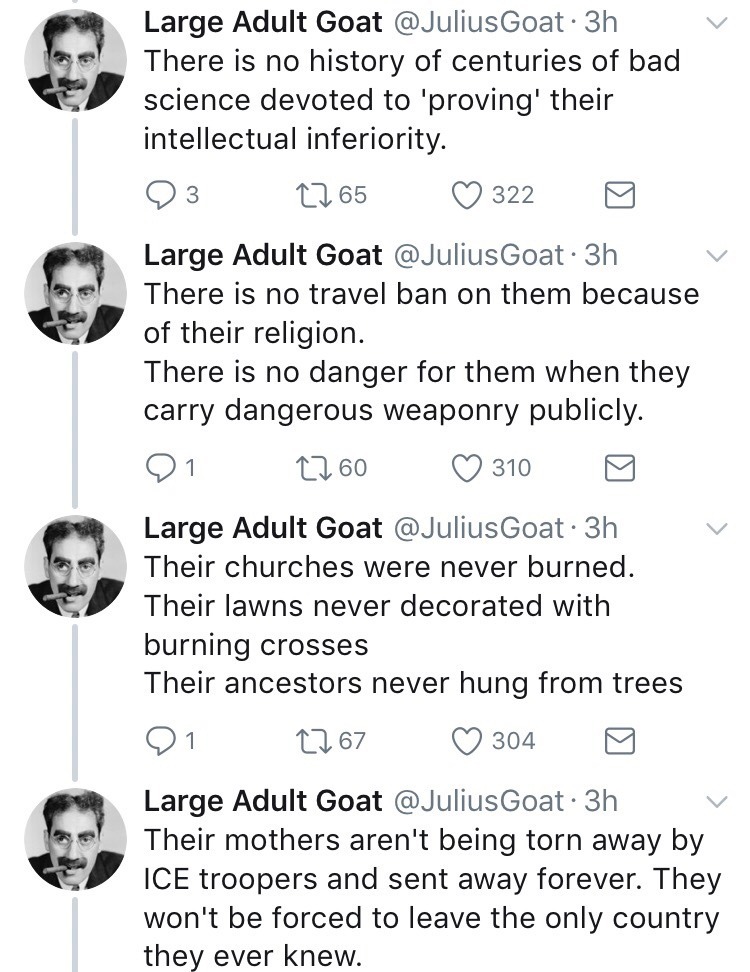Open options chevron on 'bad science' tweet

pyautogui.click(x=717, y=25)
